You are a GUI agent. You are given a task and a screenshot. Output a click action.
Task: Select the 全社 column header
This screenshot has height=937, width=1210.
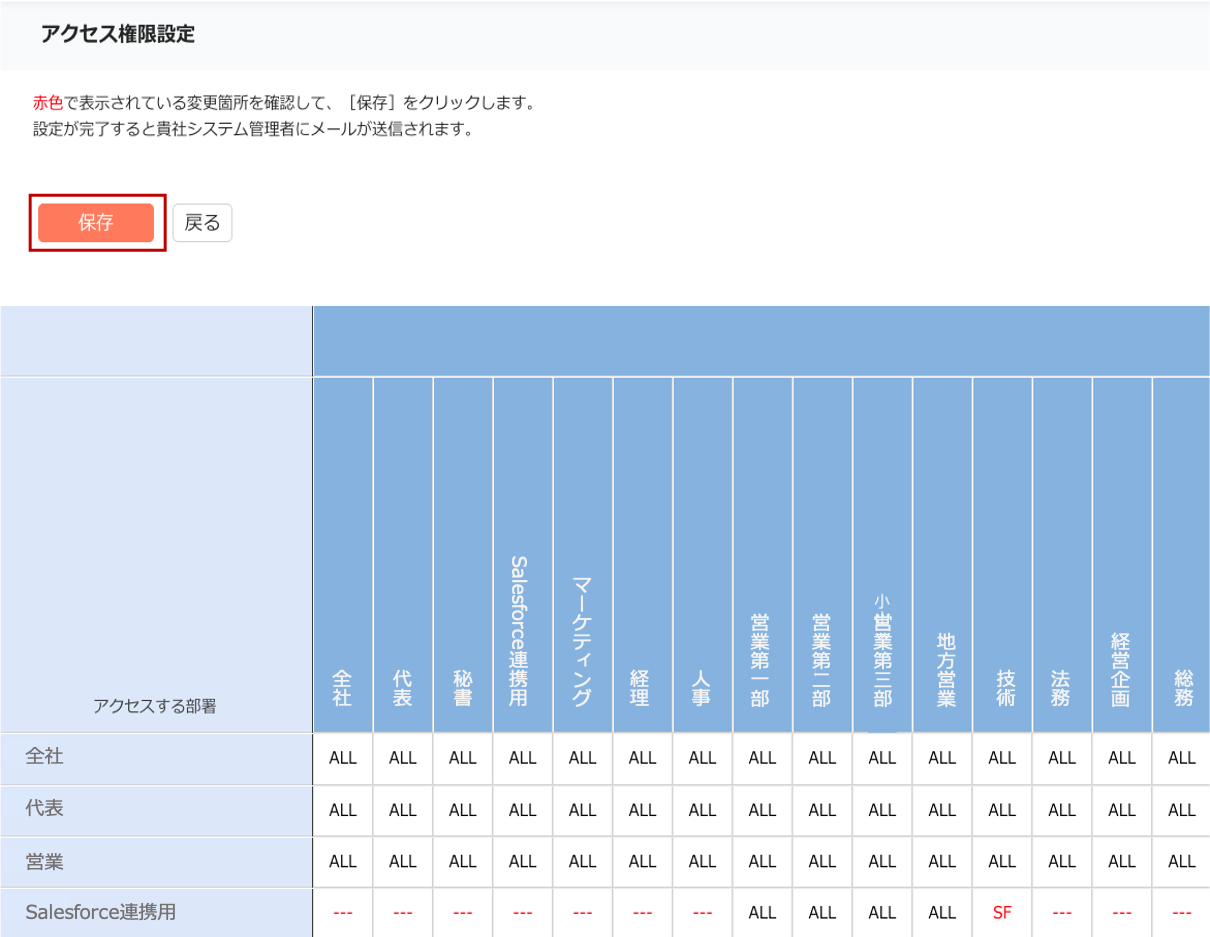tap(343, 555)
